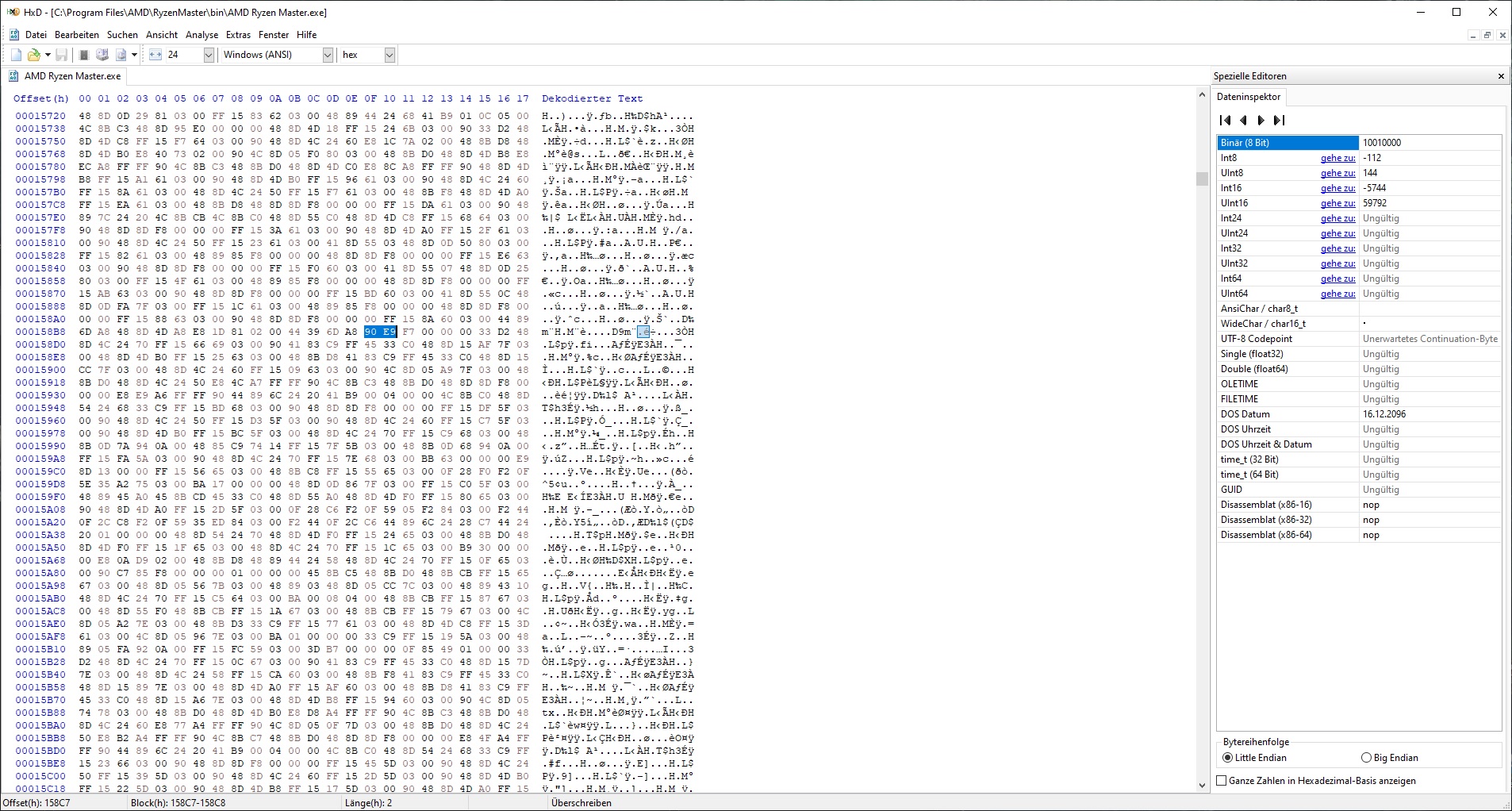Click the hex view vertical scrollbar thumb
Viewport: 1512px width, 811px height.
pos(1202,179)
